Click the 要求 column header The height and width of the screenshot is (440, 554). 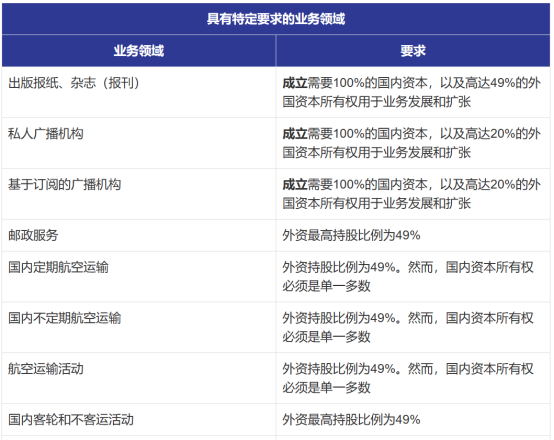pyautogui.click(x=413, y=51)
